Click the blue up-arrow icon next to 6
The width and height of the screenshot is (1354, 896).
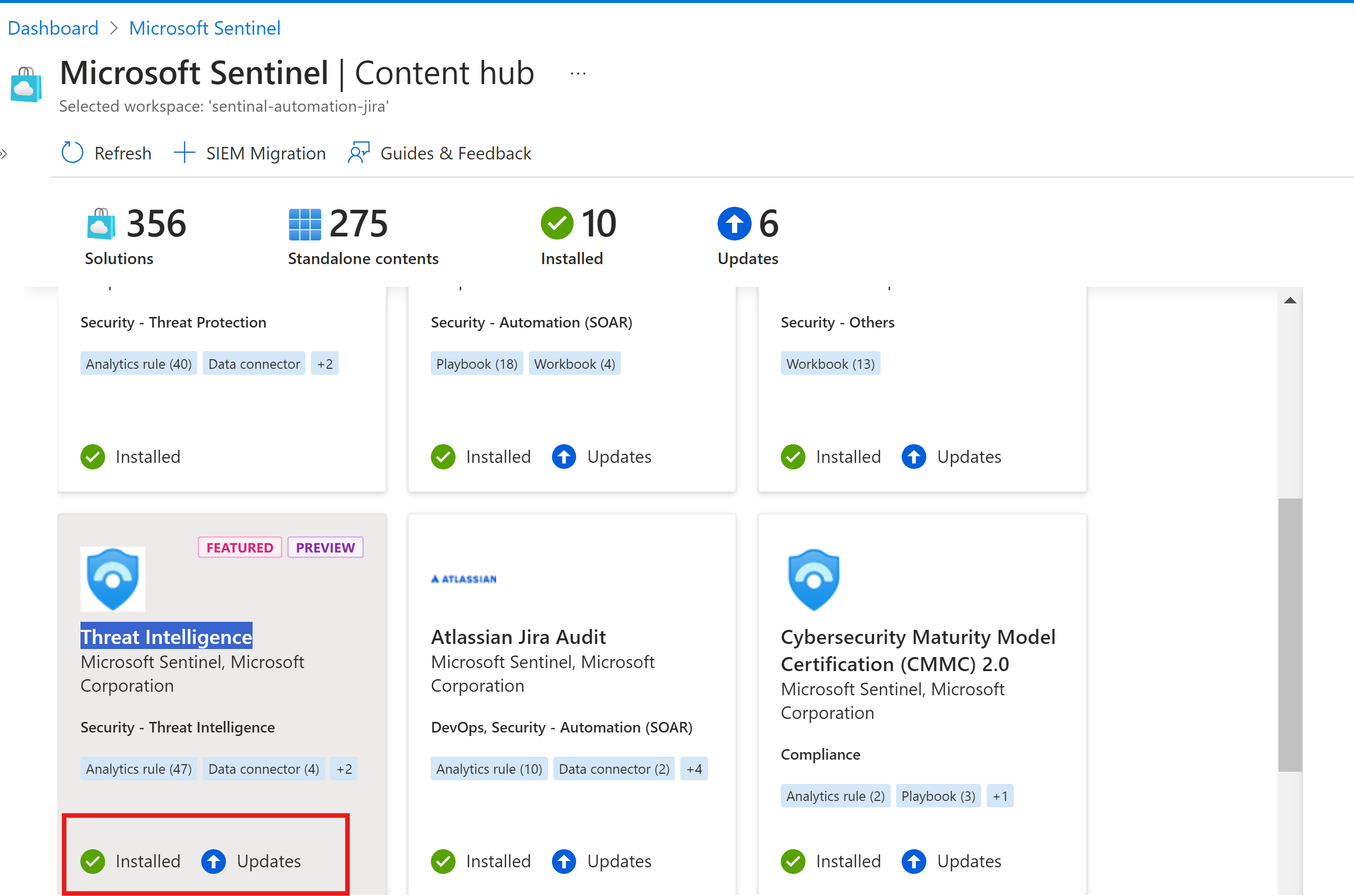(734, 223)
